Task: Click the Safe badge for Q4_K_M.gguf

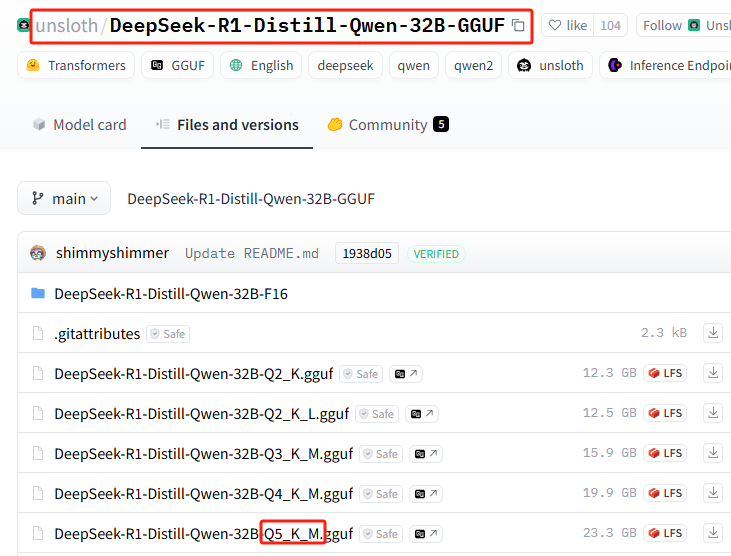Action: click(x=380, y=494)
